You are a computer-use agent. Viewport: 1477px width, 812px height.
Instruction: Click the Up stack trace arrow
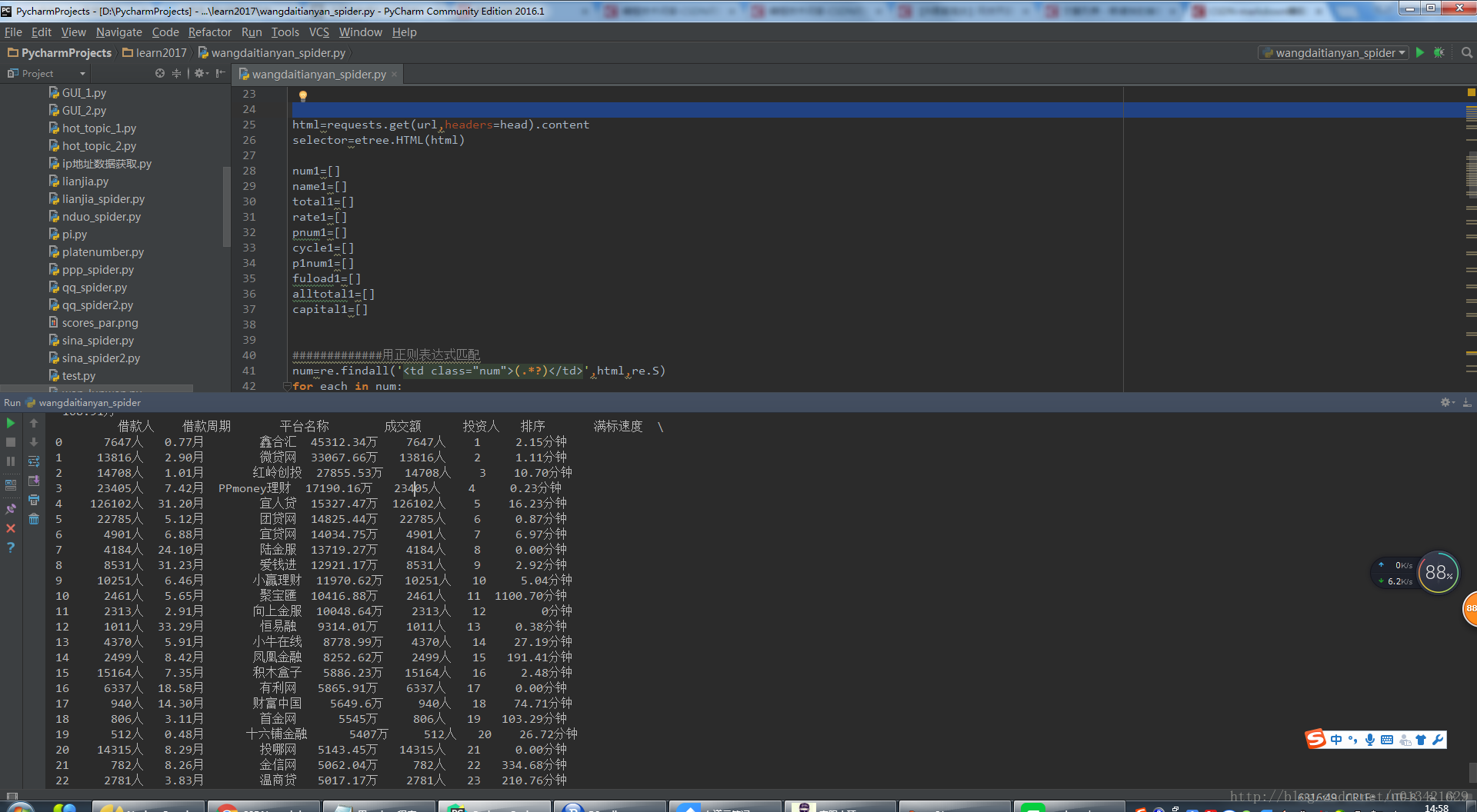click(x=34, y=423)
